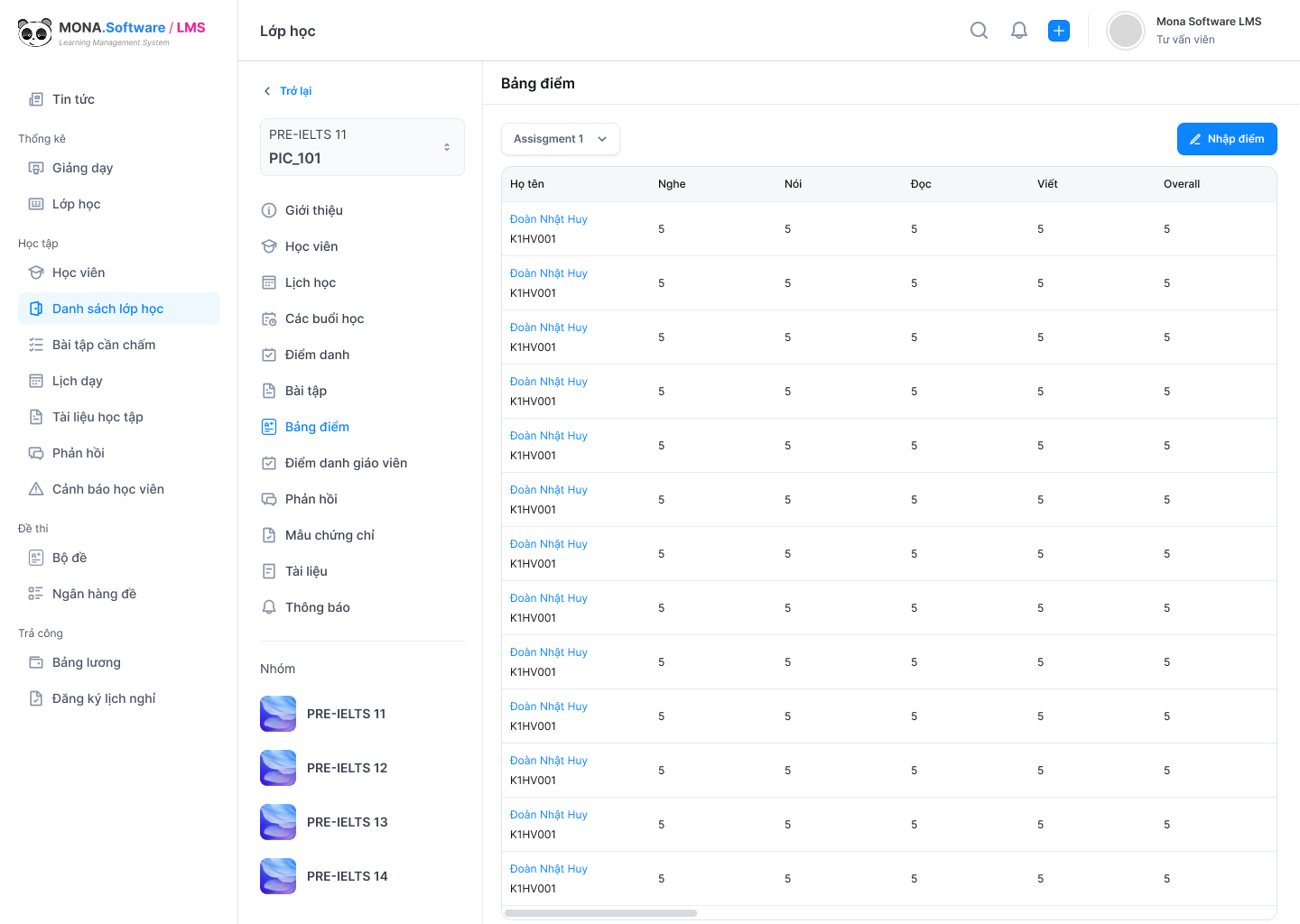The width and height of the screenshot is (1300, 924).
Task: Click the Thông báo bell icon in class menu
Action: (x=269, y=607)
